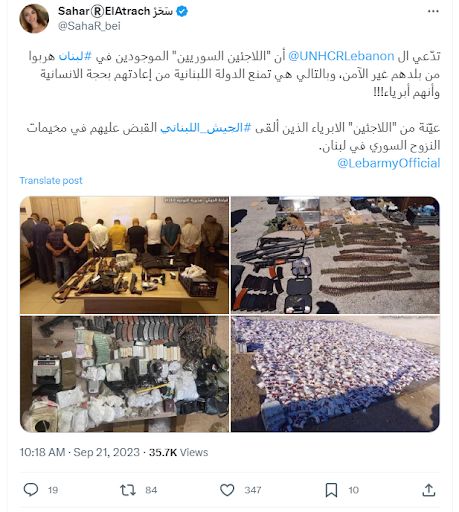View photo of spread-out pill packets
This screenshot has height=512, width=459.
tap(335, 374)
